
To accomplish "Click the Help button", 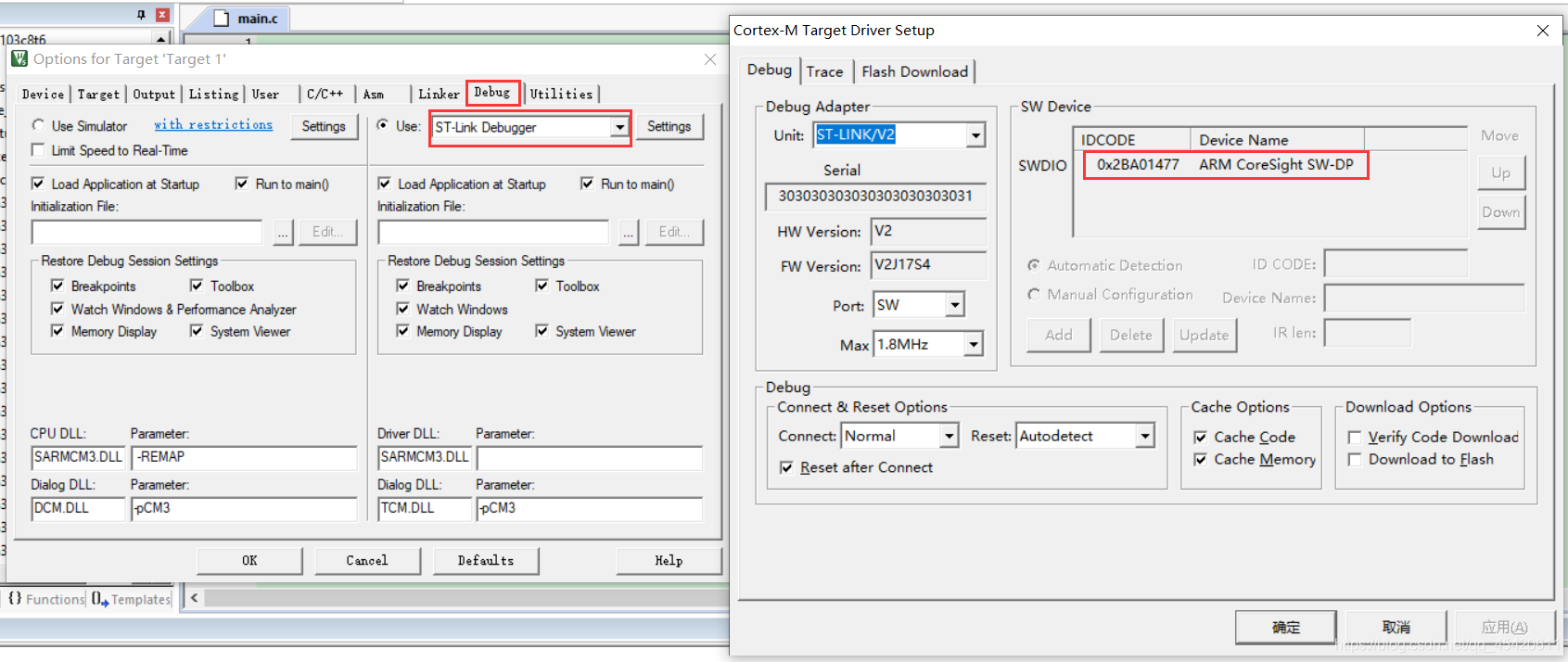I will tap(669, 561).
